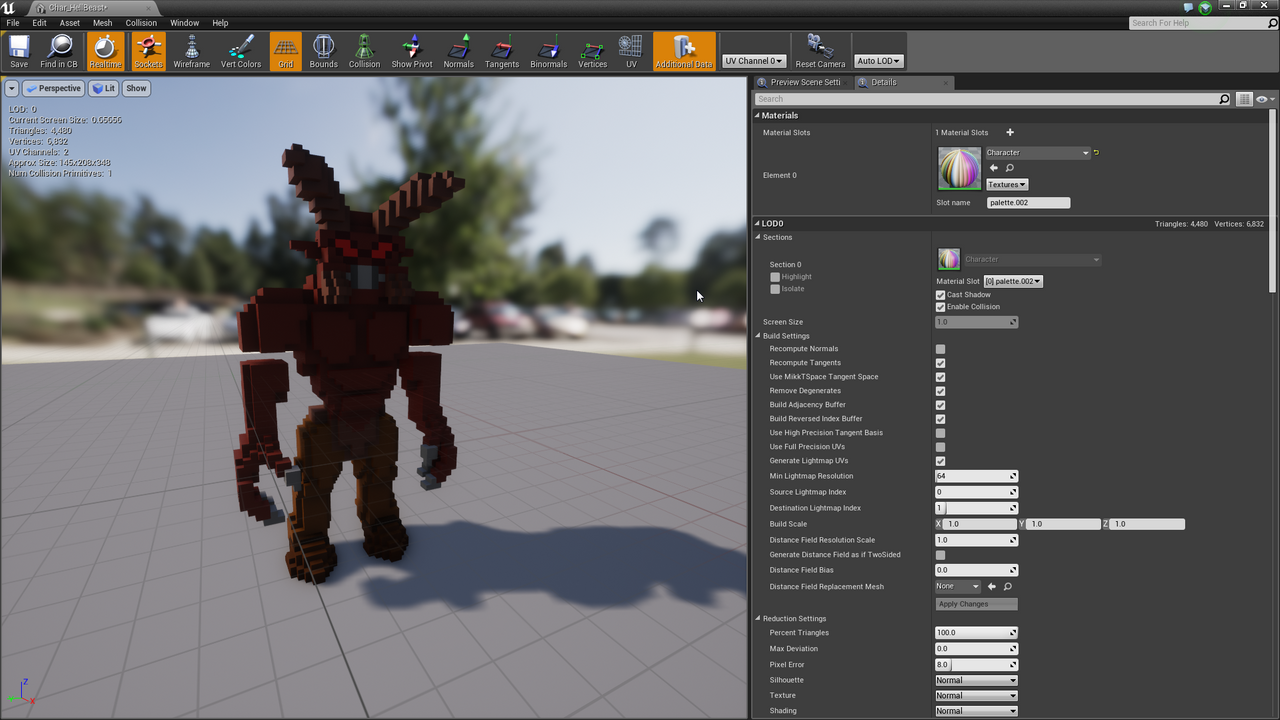Open the Edit menu

tap(39, 23)
